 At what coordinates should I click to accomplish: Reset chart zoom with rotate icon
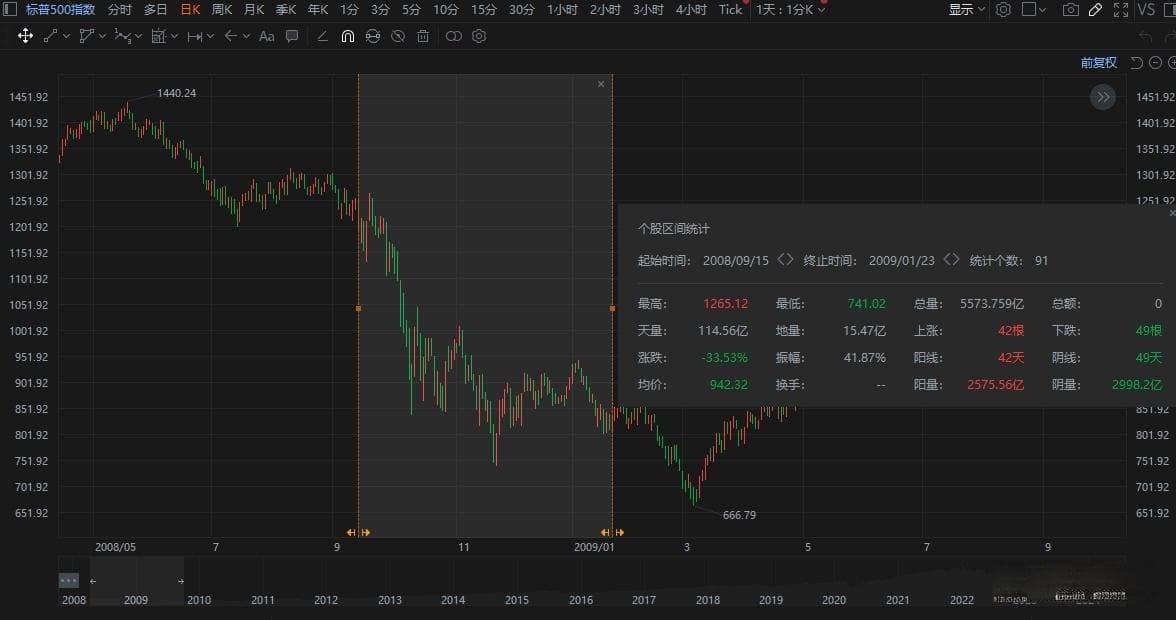pyautogui.click(x=1137, y=62)
